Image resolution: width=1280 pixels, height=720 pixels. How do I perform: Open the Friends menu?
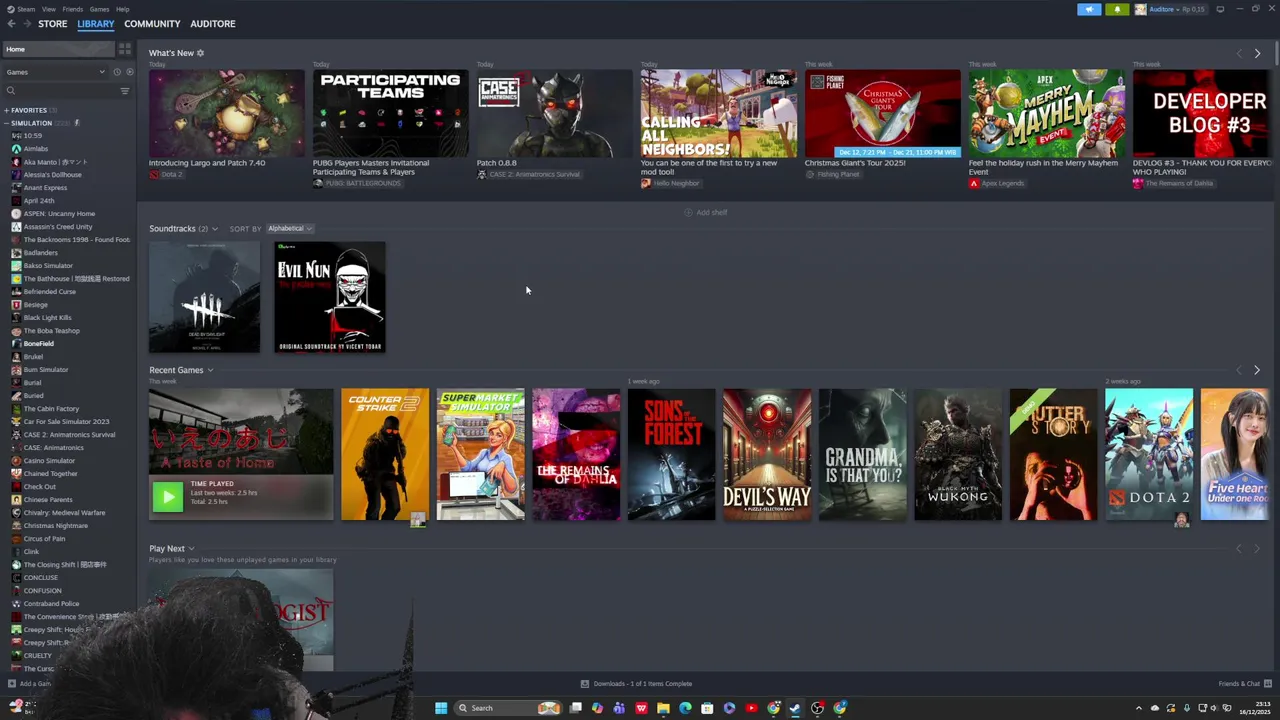click(x=73, y=9)
